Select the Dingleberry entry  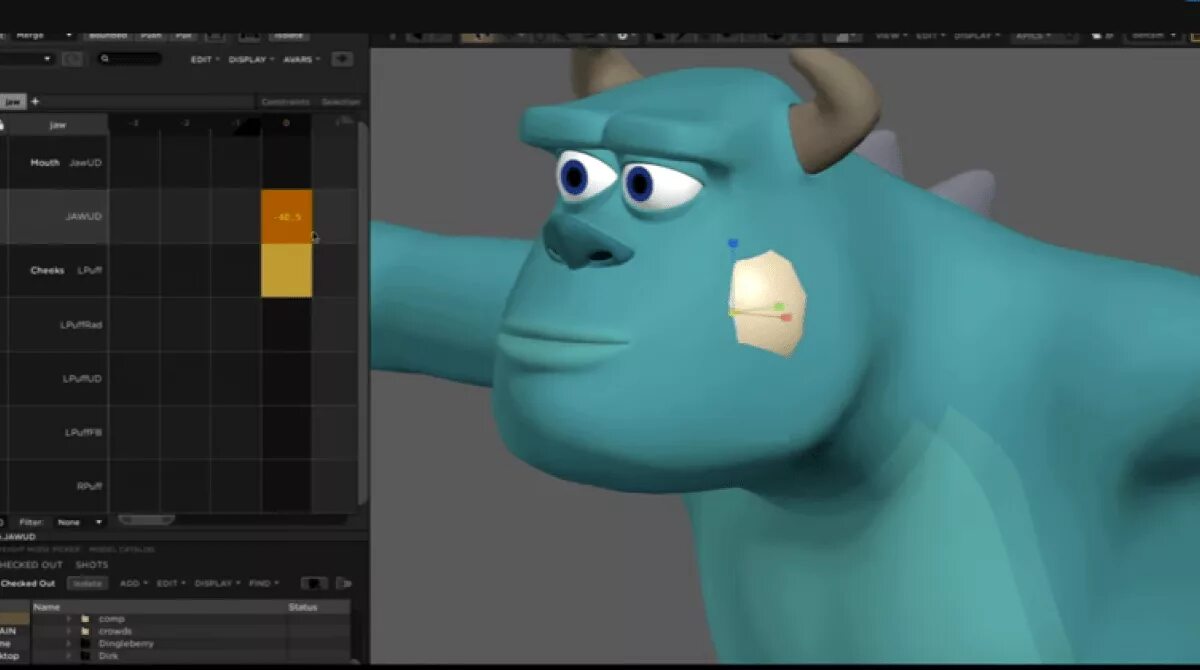pyautogui.click(x=126, y=643)
